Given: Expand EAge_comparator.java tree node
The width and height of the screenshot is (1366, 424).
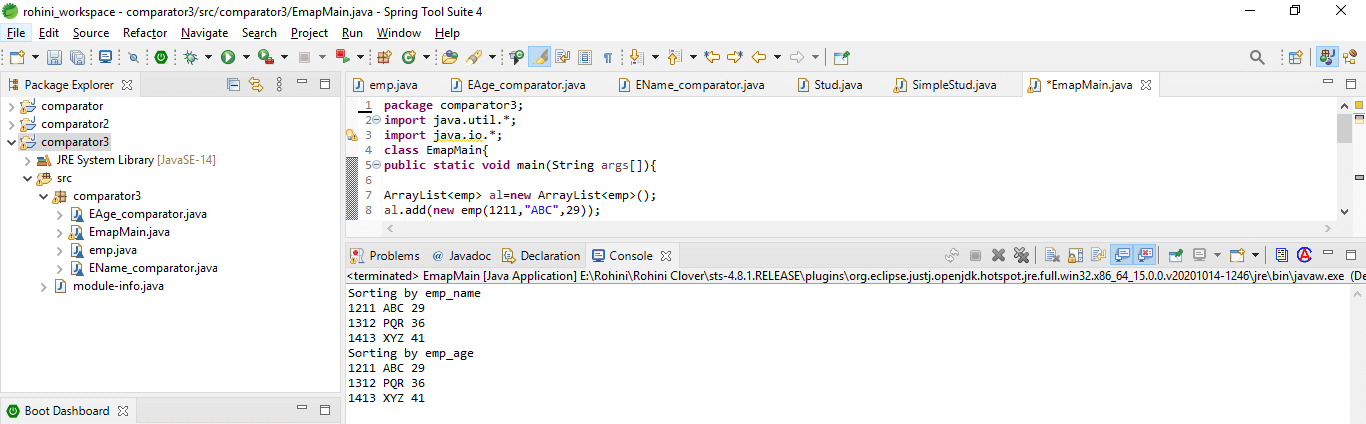Looking at the screenshot, I should coord(59,214).
